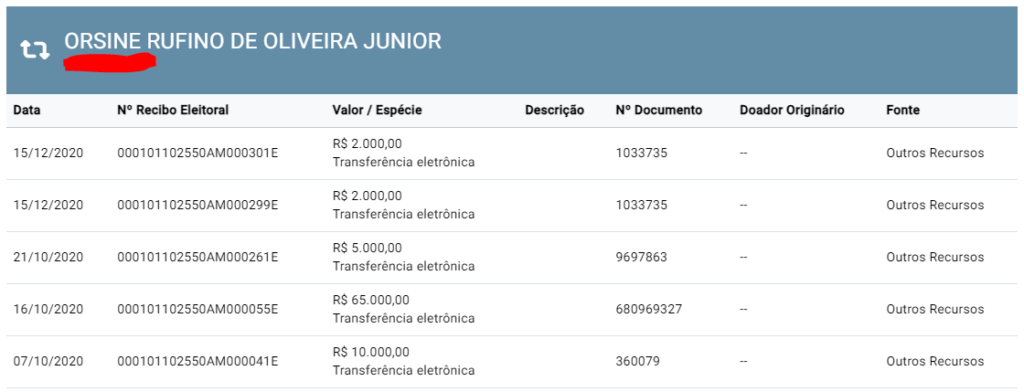Click the R$ 65.000,00 amount
Screen dimensions: 1024x392
pos(371,301)
